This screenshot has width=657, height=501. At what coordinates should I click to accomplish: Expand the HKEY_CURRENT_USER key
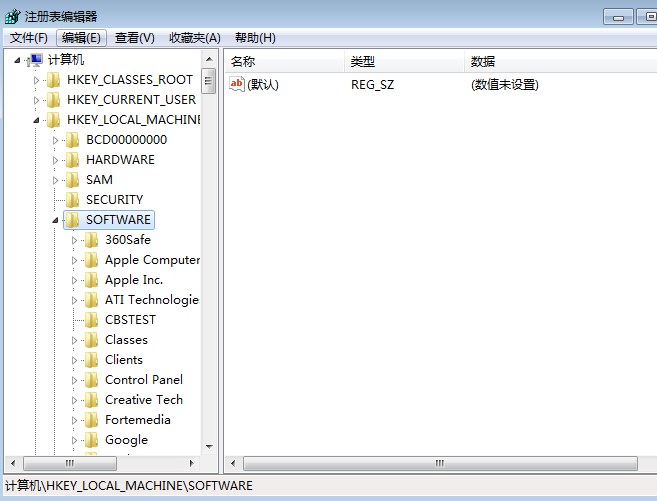[36, 100]
